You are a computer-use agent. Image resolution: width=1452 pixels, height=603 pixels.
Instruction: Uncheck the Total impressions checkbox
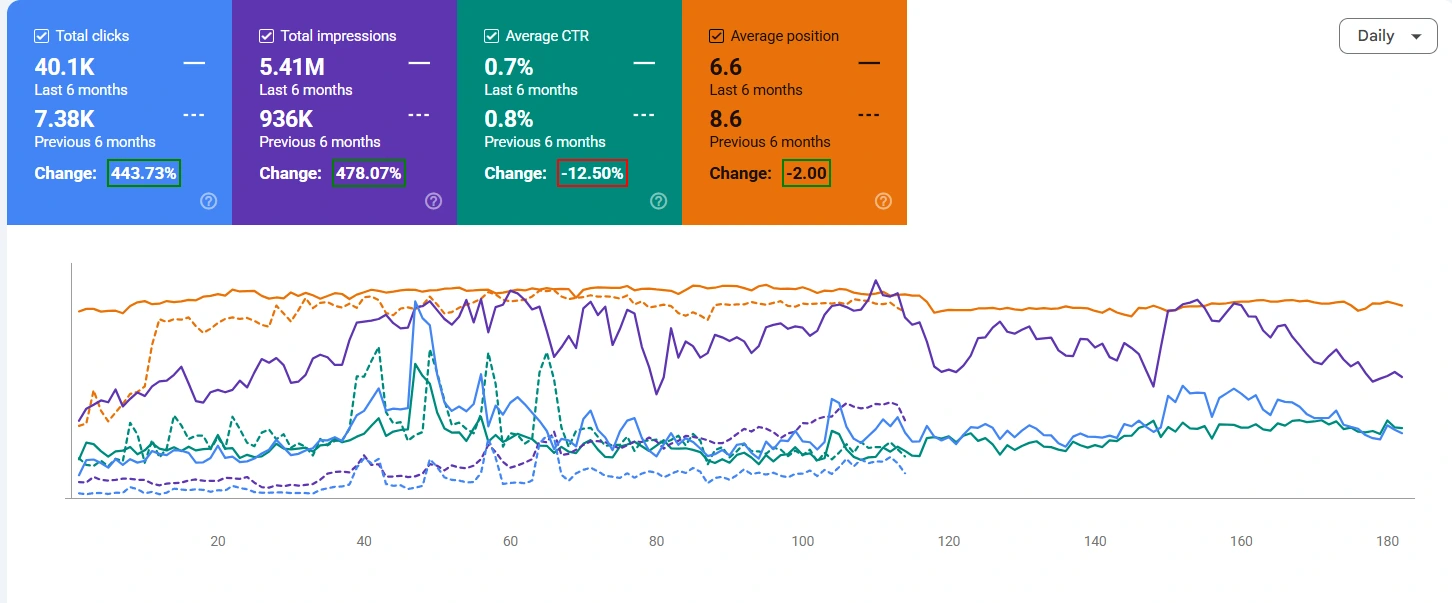(x=266, y=36)
